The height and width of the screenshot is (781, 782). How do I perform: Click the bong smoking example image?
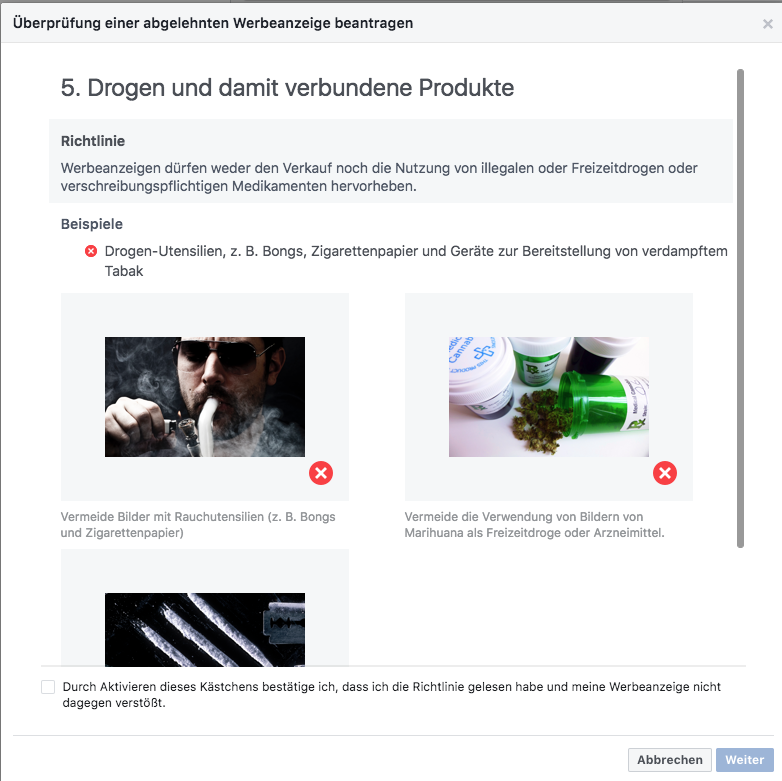point(204,396)
